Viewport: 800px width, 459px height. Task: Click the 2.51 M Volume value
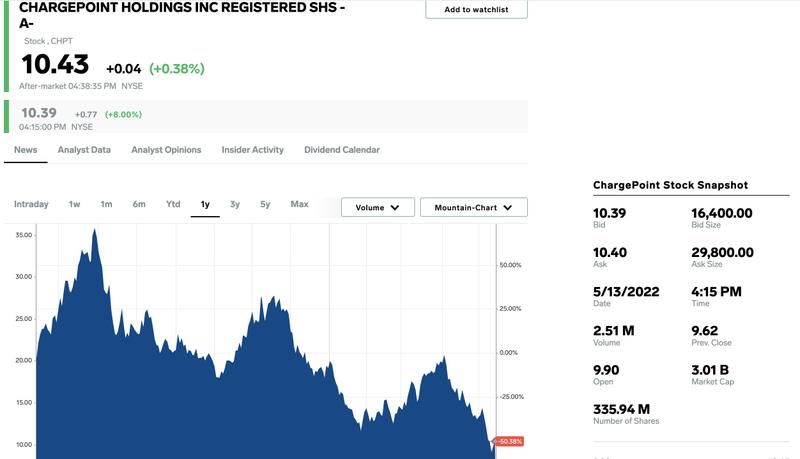point(613,331)
